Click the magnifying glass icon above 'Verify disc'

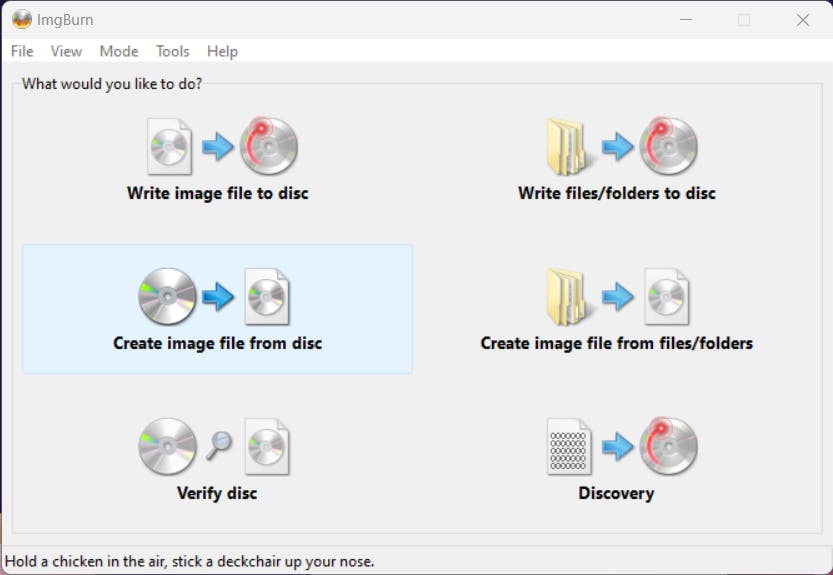[x=219, y=445]
